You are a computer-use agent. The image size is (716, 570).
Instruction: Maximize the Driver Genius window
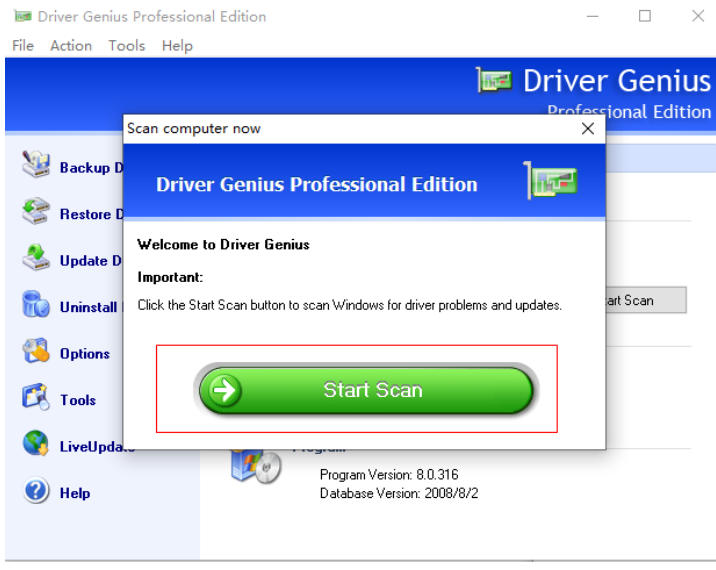click(645, 16)
